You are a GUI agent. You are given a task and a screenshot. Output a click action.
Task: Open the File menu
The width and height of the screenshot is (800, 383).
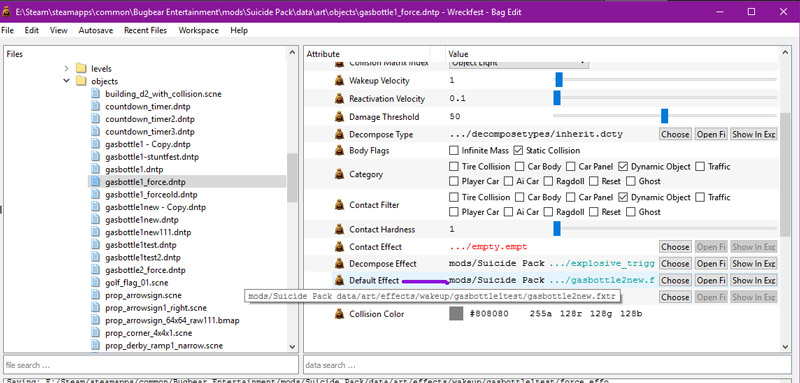(x=8, y=30)
